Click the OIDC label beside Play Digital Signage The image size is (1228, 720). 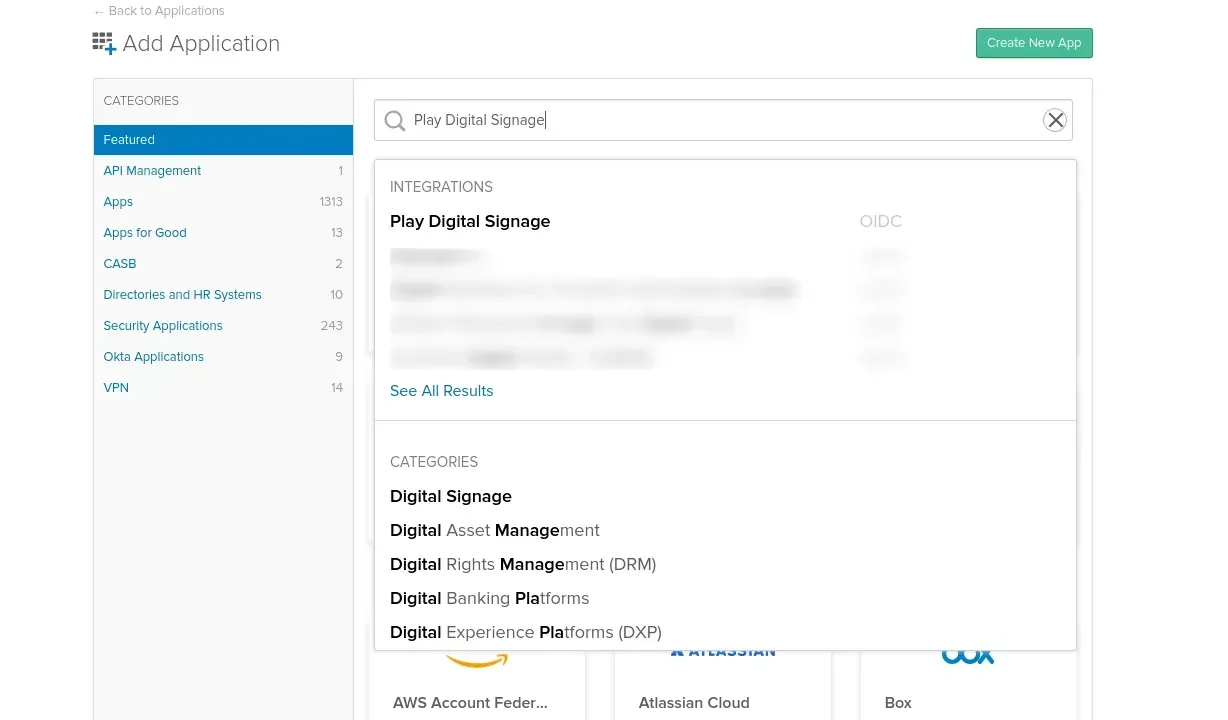click(880, 222)
